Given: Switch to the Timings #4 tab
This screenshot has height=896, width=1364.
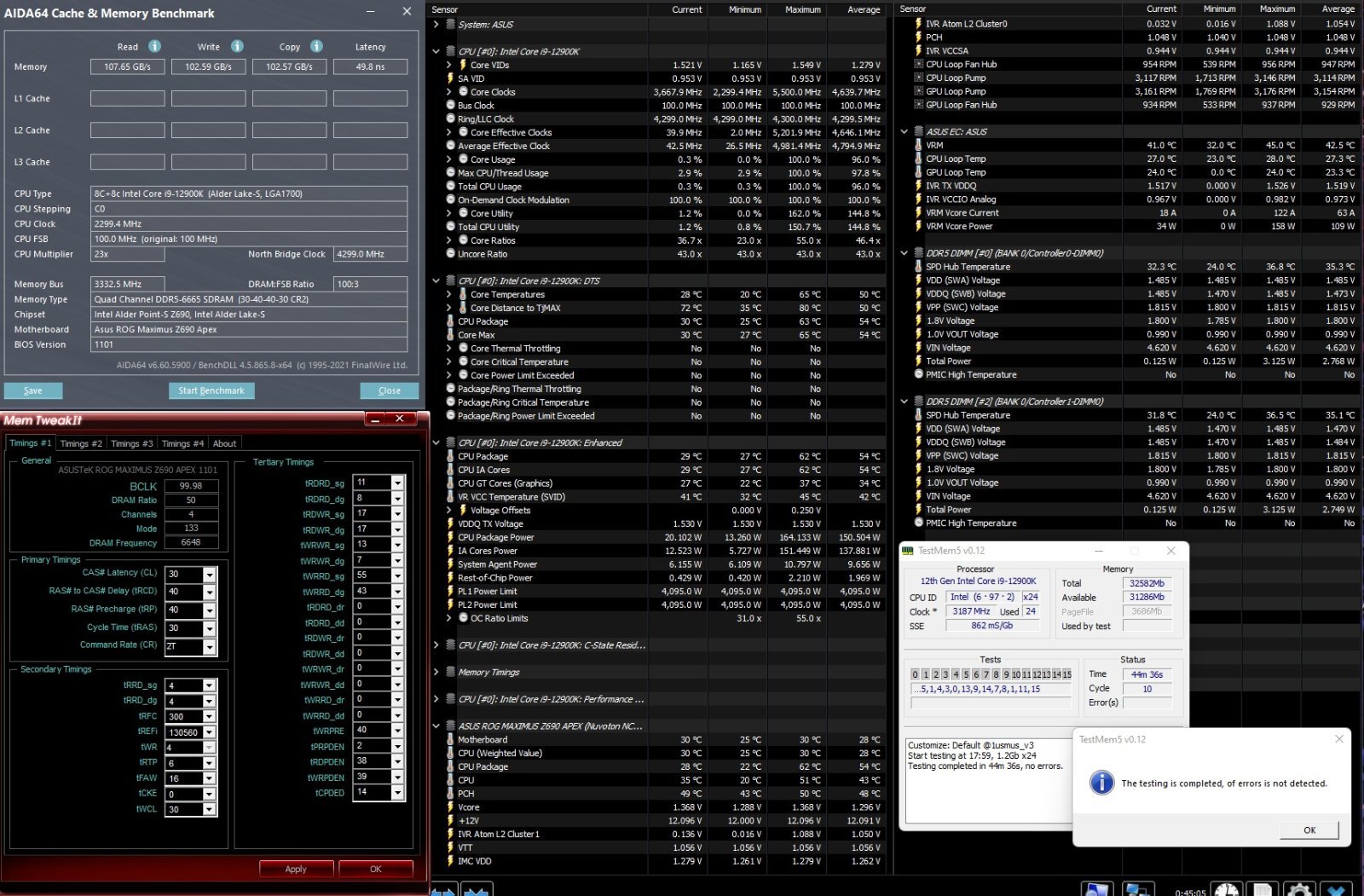Looking at the screenshot, I should tap(182, 443).
